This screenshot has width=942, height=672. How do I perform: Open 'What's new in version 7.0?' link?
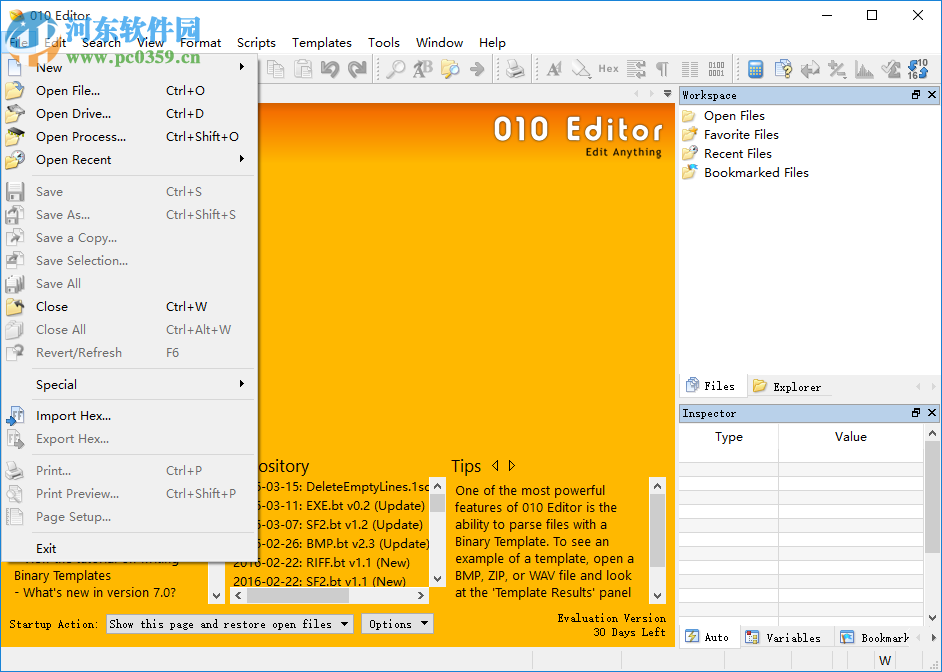coord(96,593)
